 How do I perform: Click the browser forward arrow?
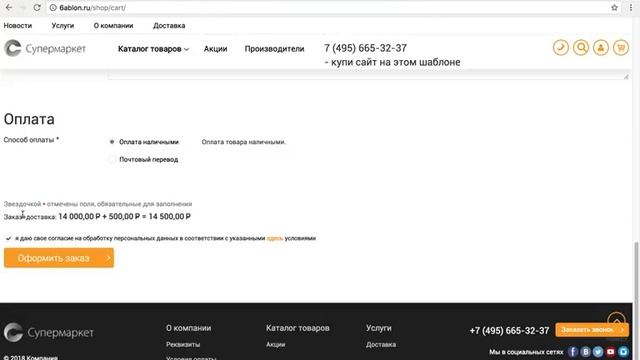click(23, 8)
